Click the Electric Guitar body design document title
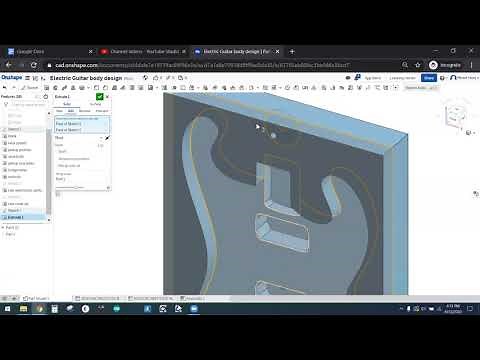Image resolution: width=480 pixels, height=360 pixels. 86,78
